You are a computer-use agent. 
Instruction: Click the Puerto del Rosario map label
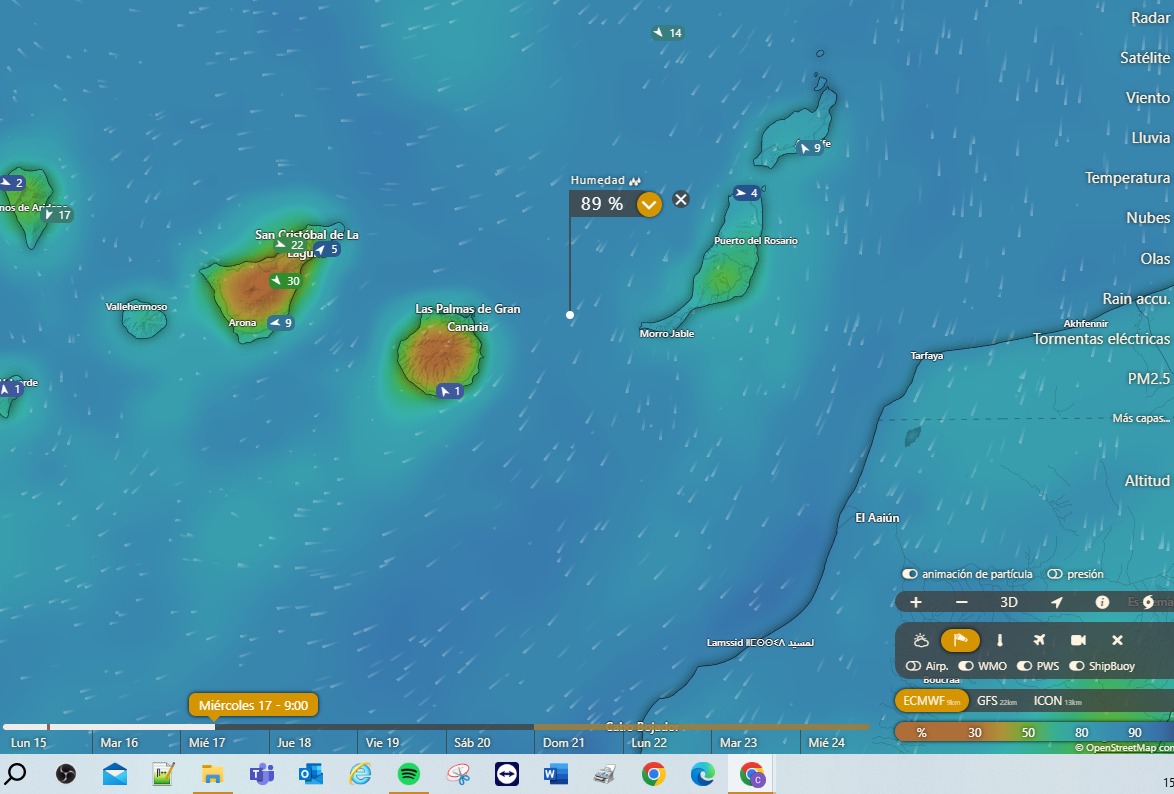pos(755,240)
